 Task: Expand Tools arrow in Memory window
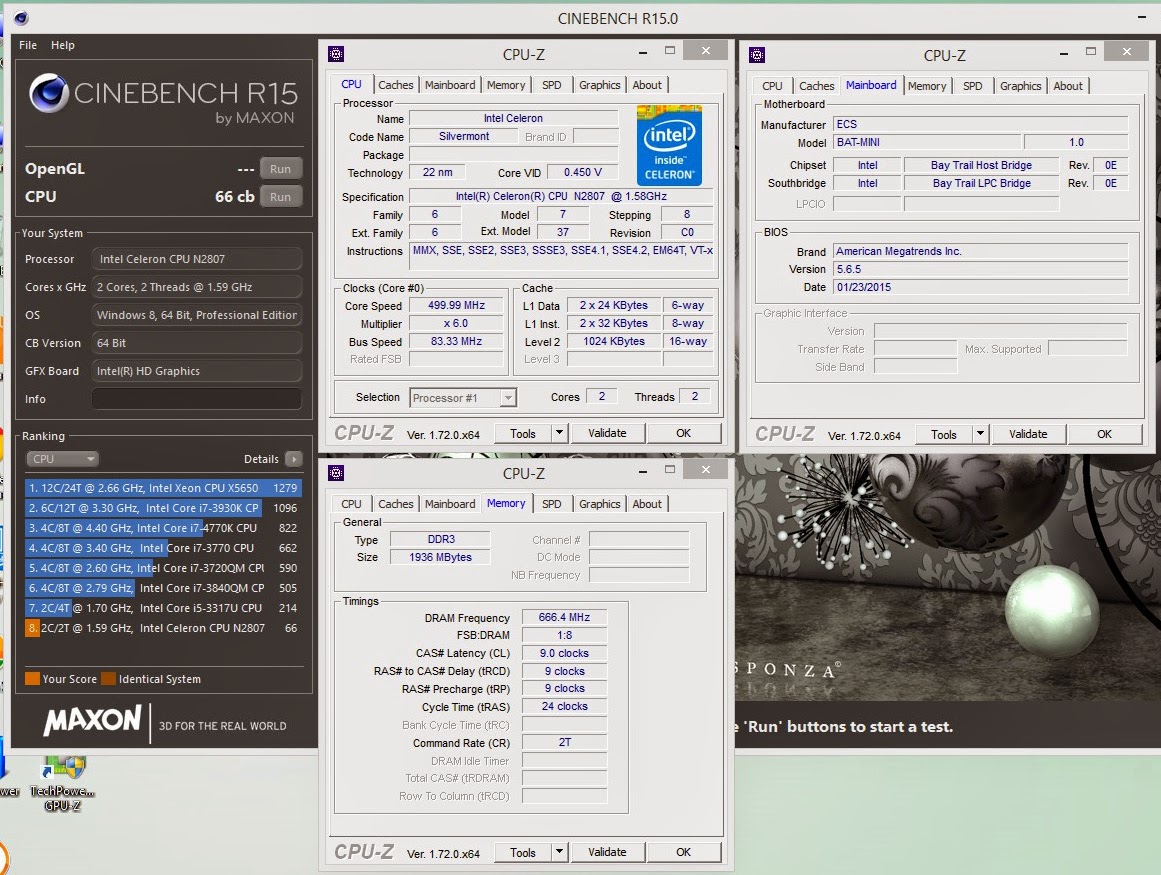(559, 852)
